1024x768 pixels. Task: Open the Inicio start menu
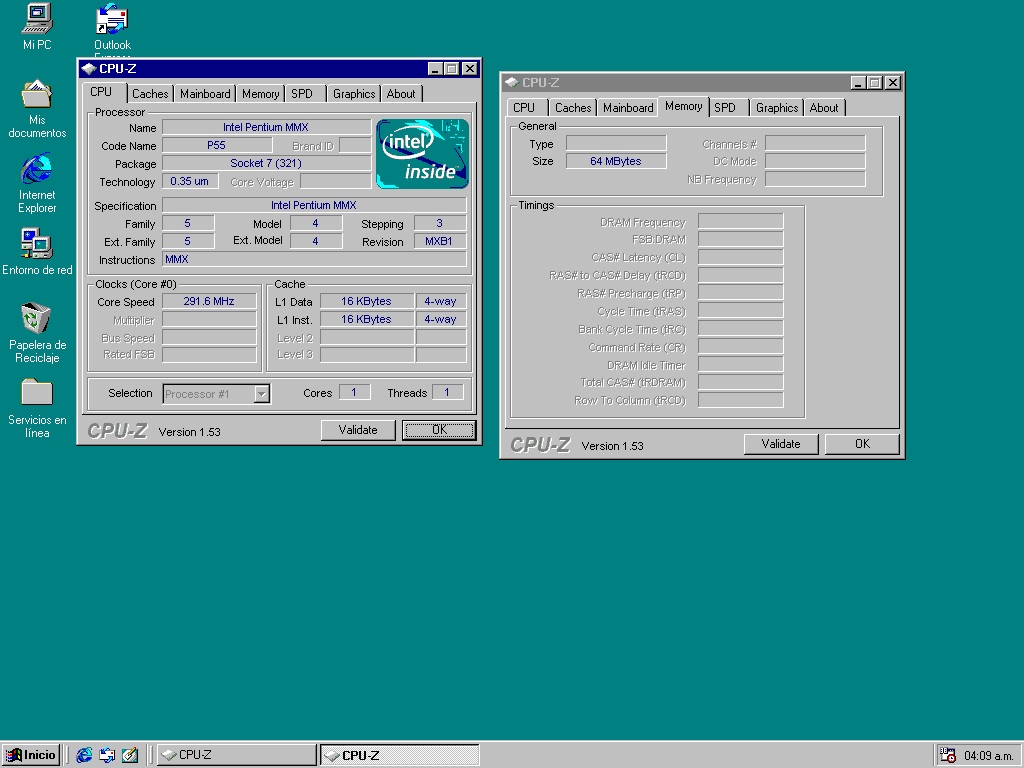(31, 755)
